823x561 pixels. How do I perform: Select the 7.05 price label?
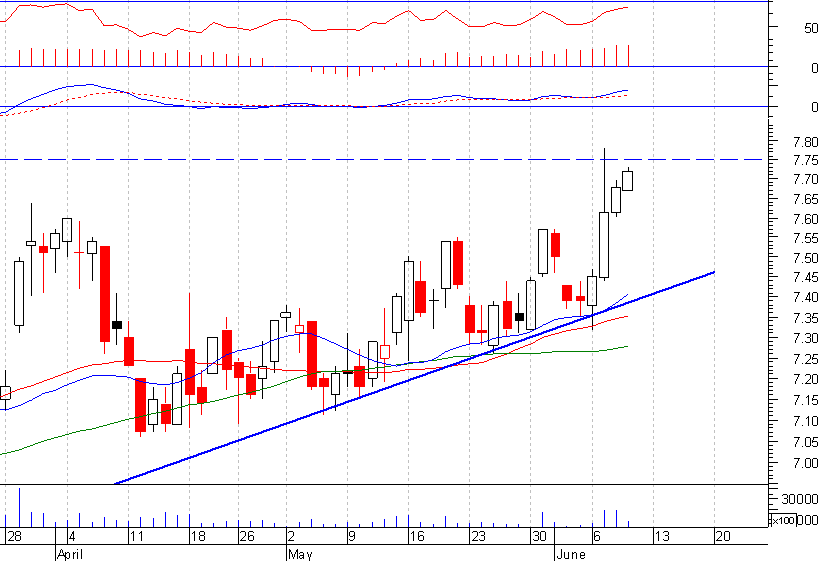click(x=805, y=442)
